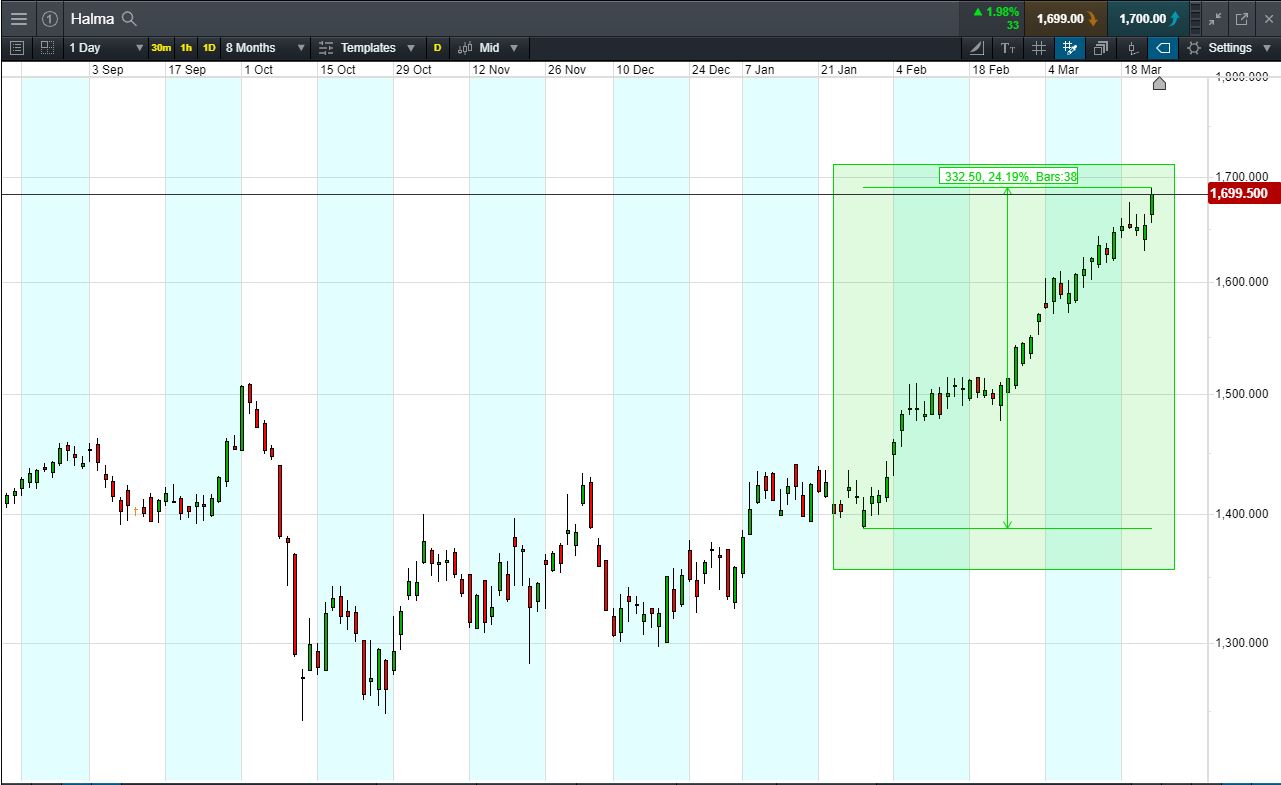1281x785 pixels.
Task: Toggle the price label tag button
Action: click(1163, 48)
